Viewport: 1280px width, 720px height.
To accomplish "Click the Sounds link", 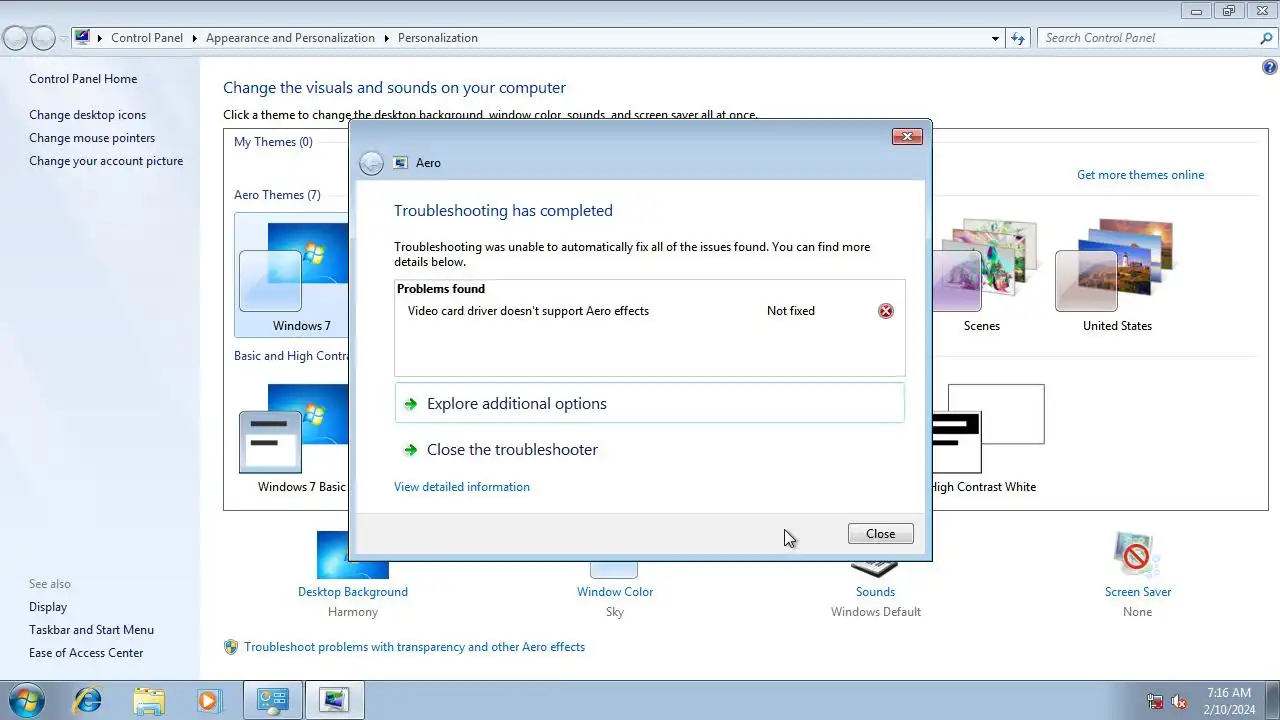I will click(875, 592).
